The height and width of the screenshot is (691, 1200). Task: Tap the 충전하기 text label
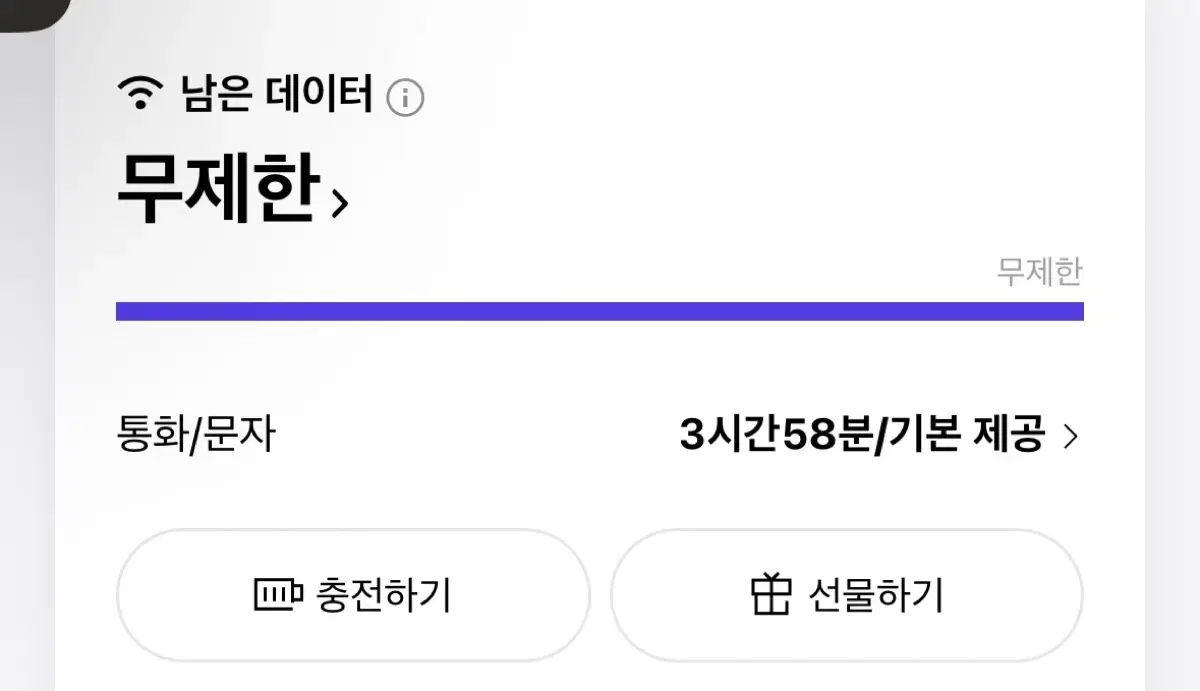click(x=384, y=595)
